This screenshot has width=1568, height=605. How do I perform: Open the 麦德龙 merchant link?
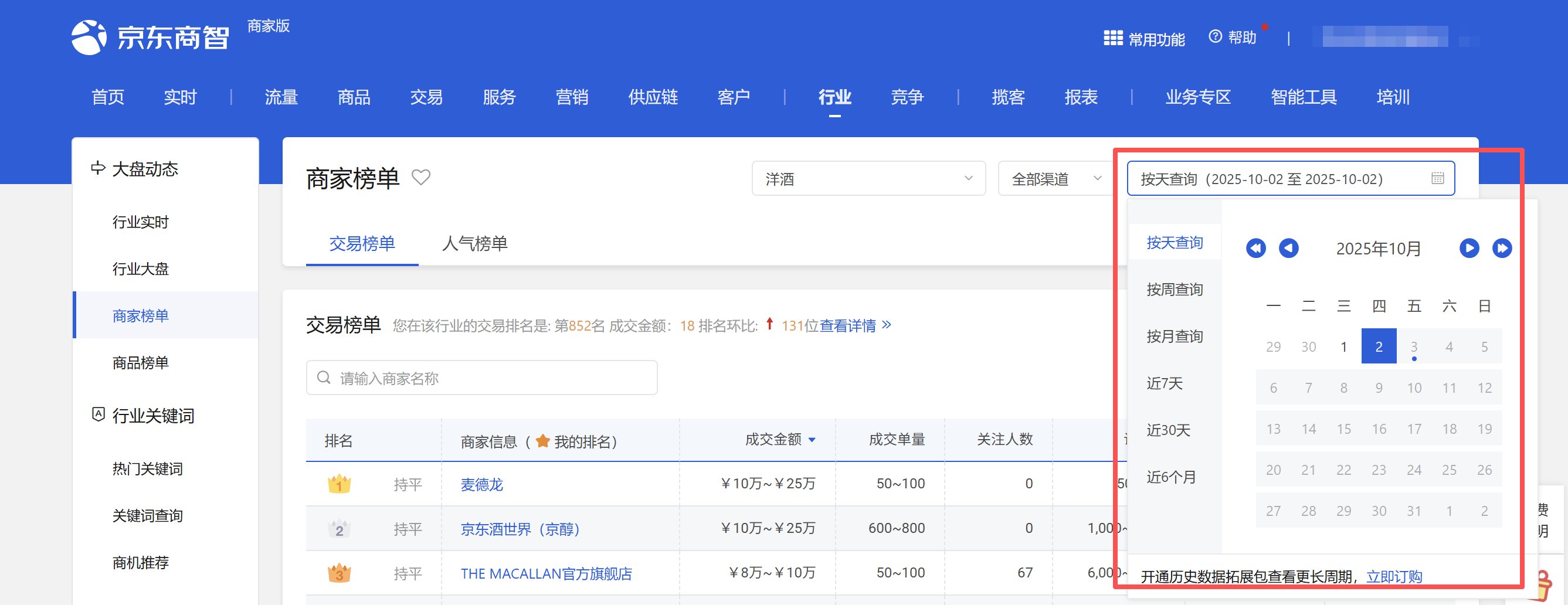point(482,484)
